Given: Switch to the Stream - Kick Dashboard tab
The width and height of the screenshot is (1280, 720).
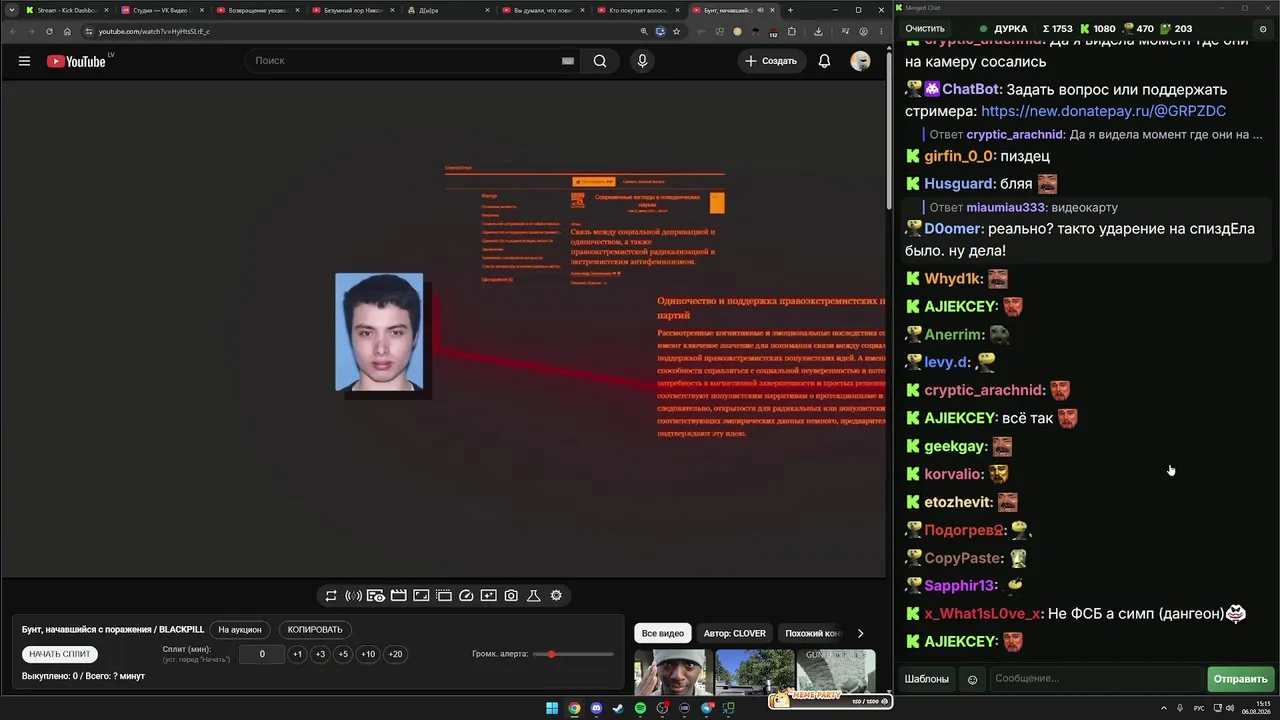Looking at the screenshot, I should click(66, 10).
